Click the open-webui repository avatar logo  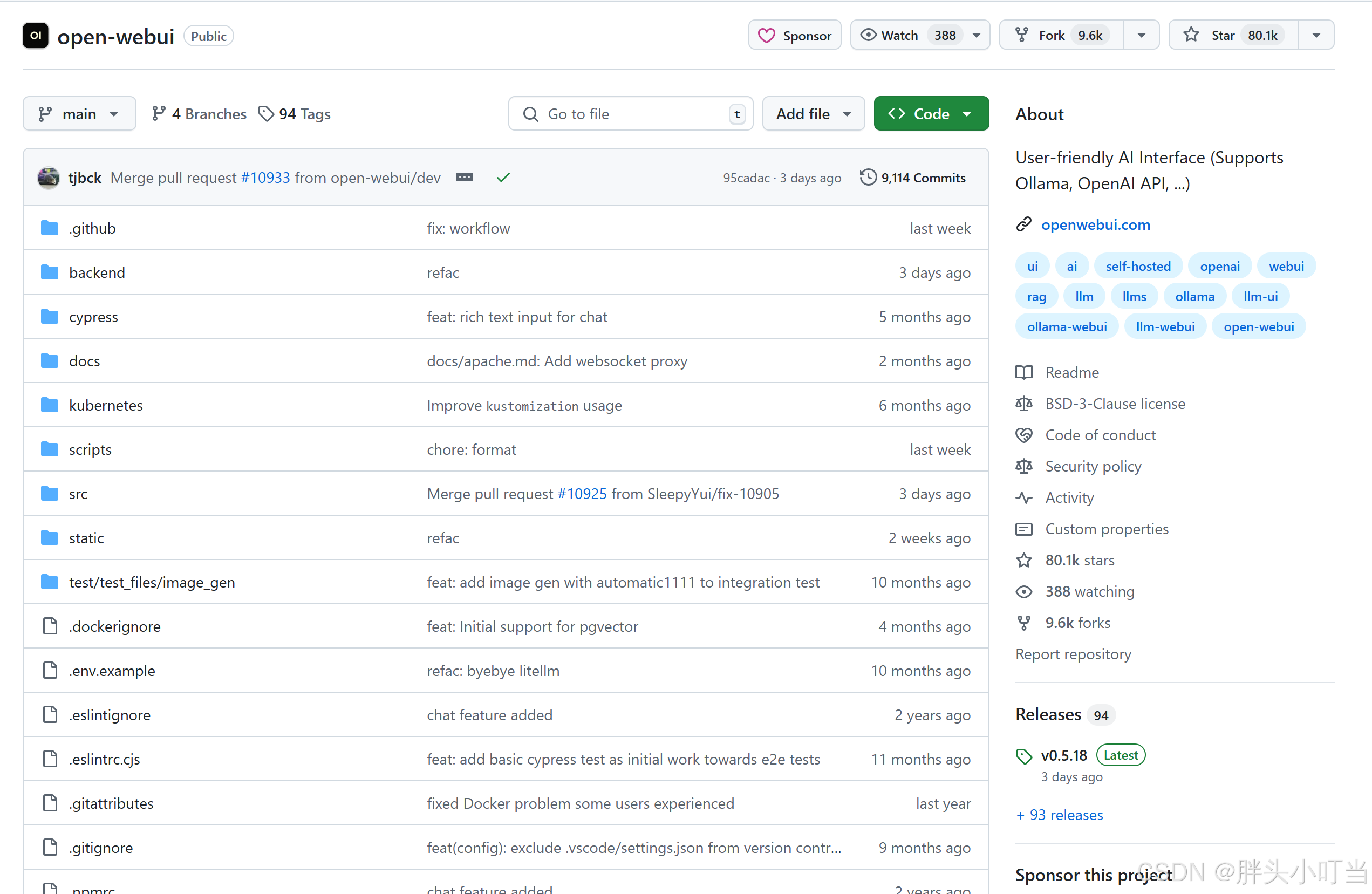click(35, 36)
